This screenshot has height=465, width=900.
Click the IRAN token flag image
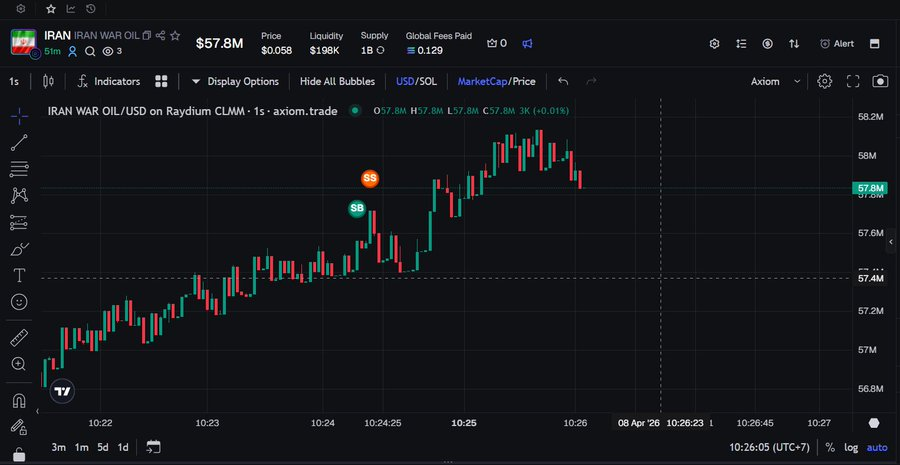click(24, 42)
